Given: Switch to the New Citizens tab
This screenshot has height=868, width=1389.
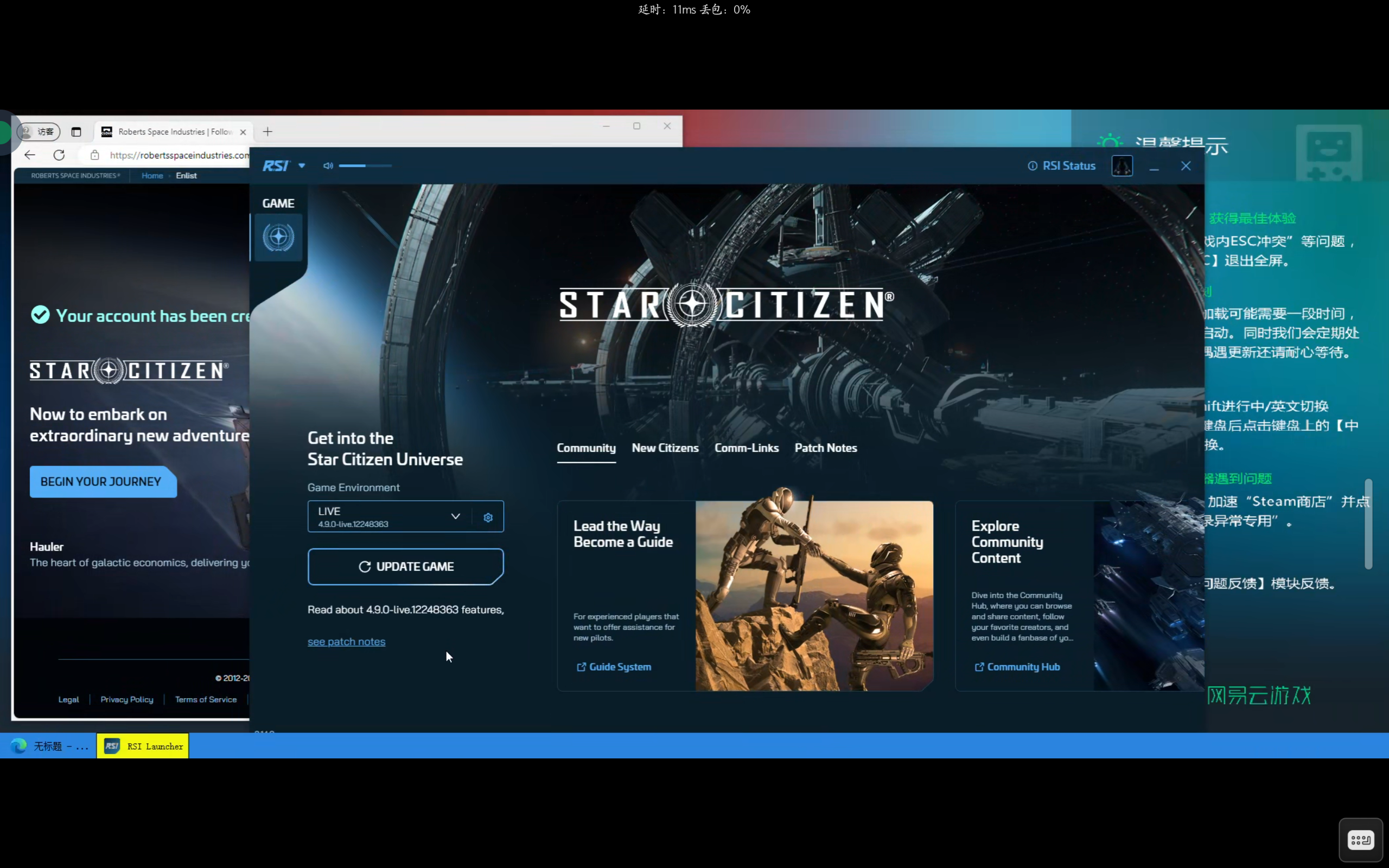Looking at the screenshot, I should point(665,448).
